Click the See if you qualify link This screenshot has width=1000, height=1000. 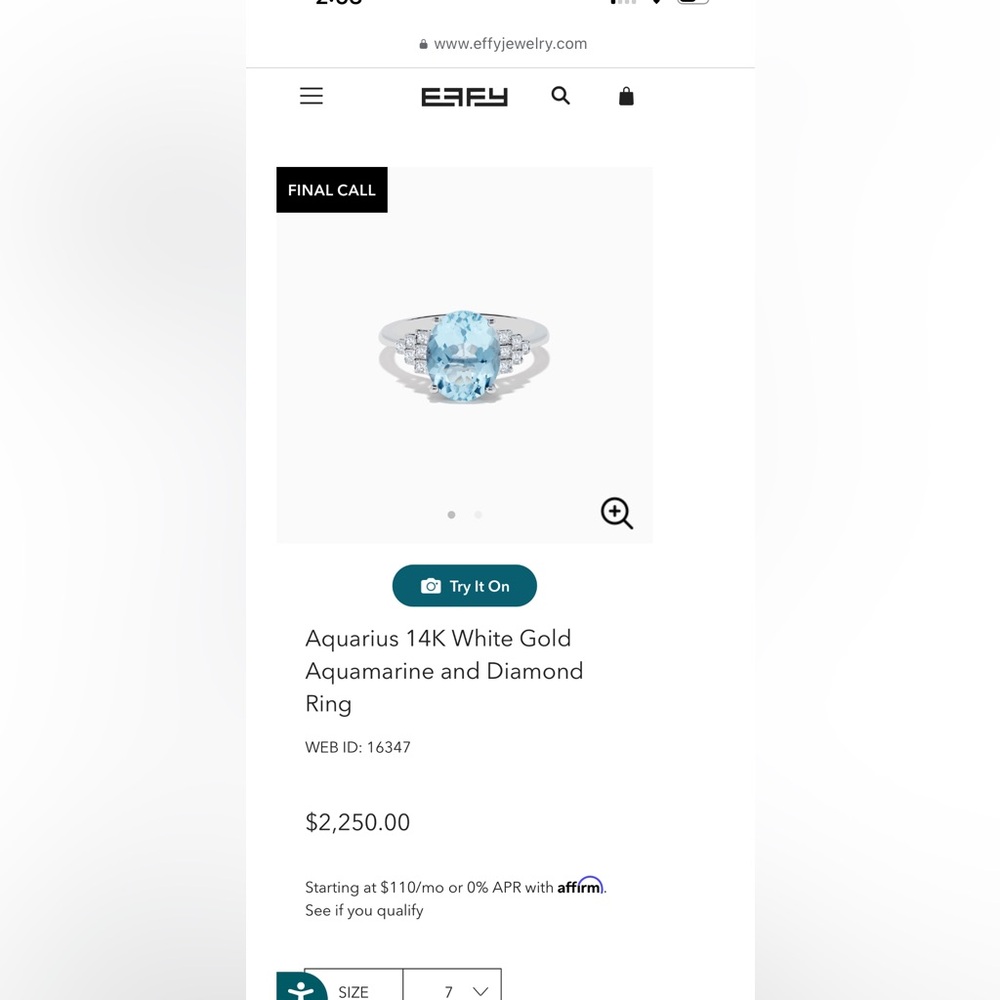click(x=364, y=910)
